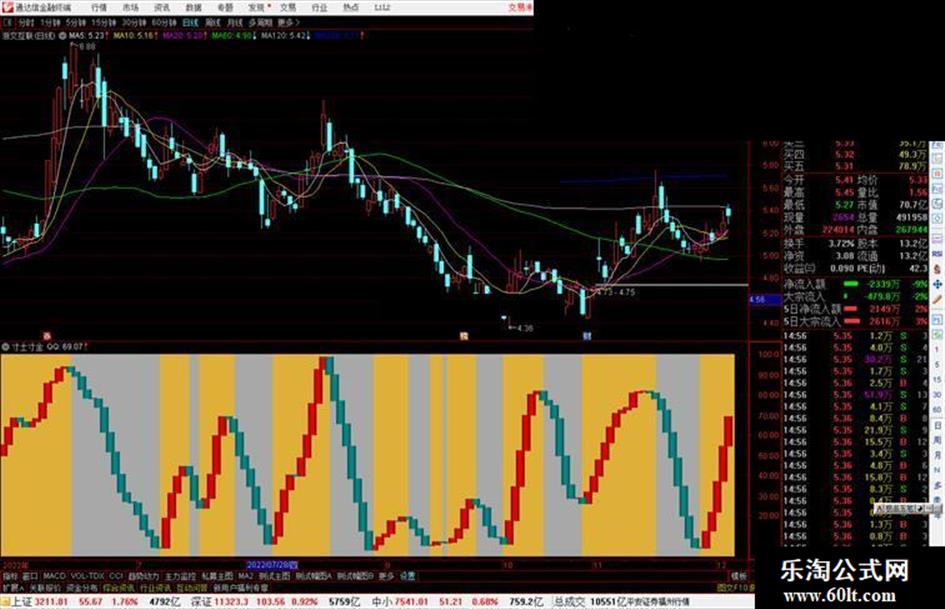Expand the 扩展 panel toggle
Screen dimensions: 945x609
13,587
